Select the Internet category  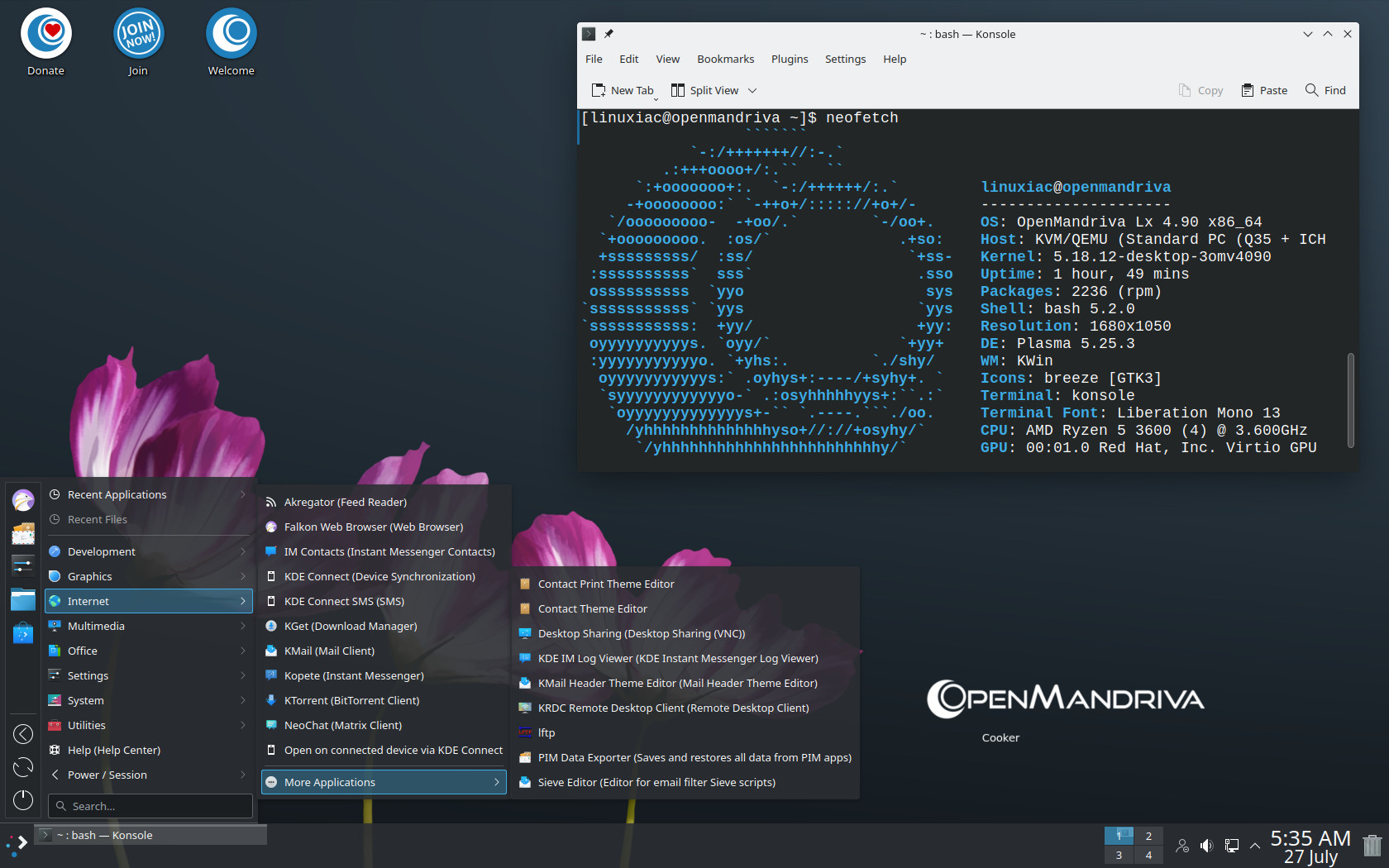click(148, 601)
